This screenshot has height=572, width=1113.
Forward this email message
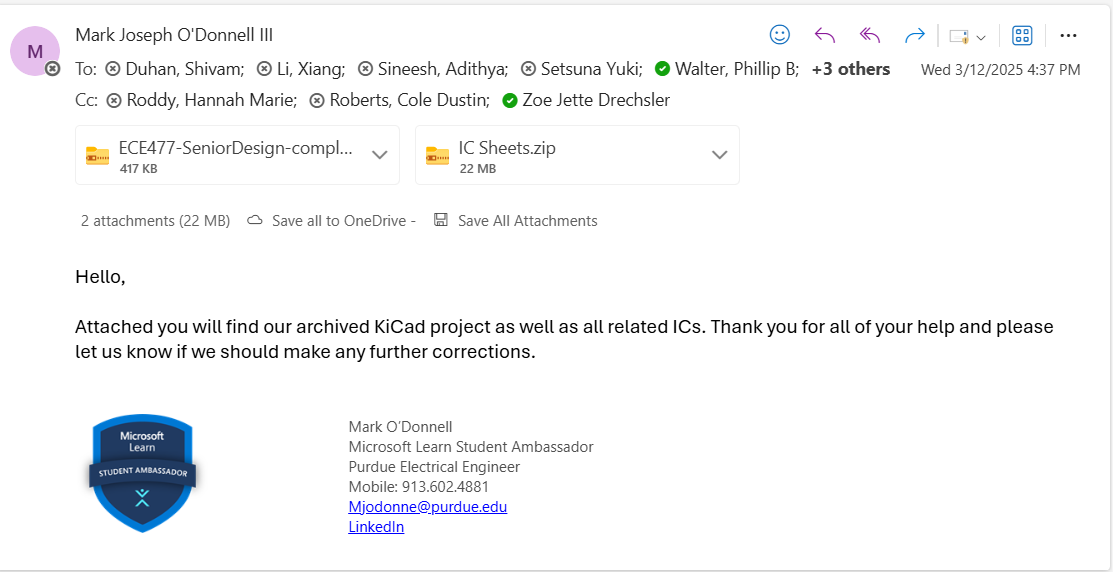click(914, 35)
